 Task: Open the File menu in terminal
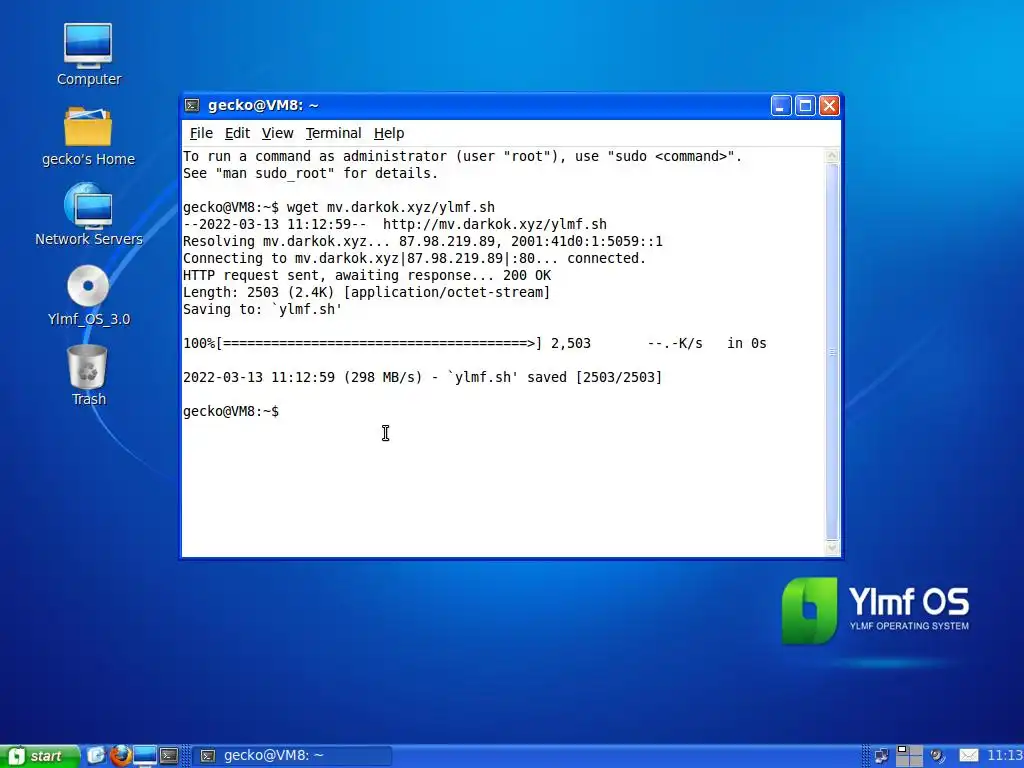201,133
